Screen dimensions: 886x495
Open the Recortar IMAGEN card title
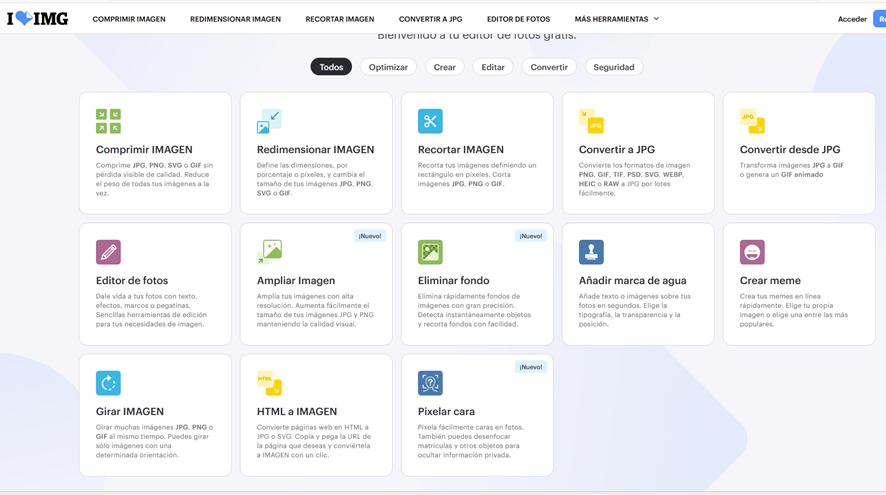click(x=461, y=149)
